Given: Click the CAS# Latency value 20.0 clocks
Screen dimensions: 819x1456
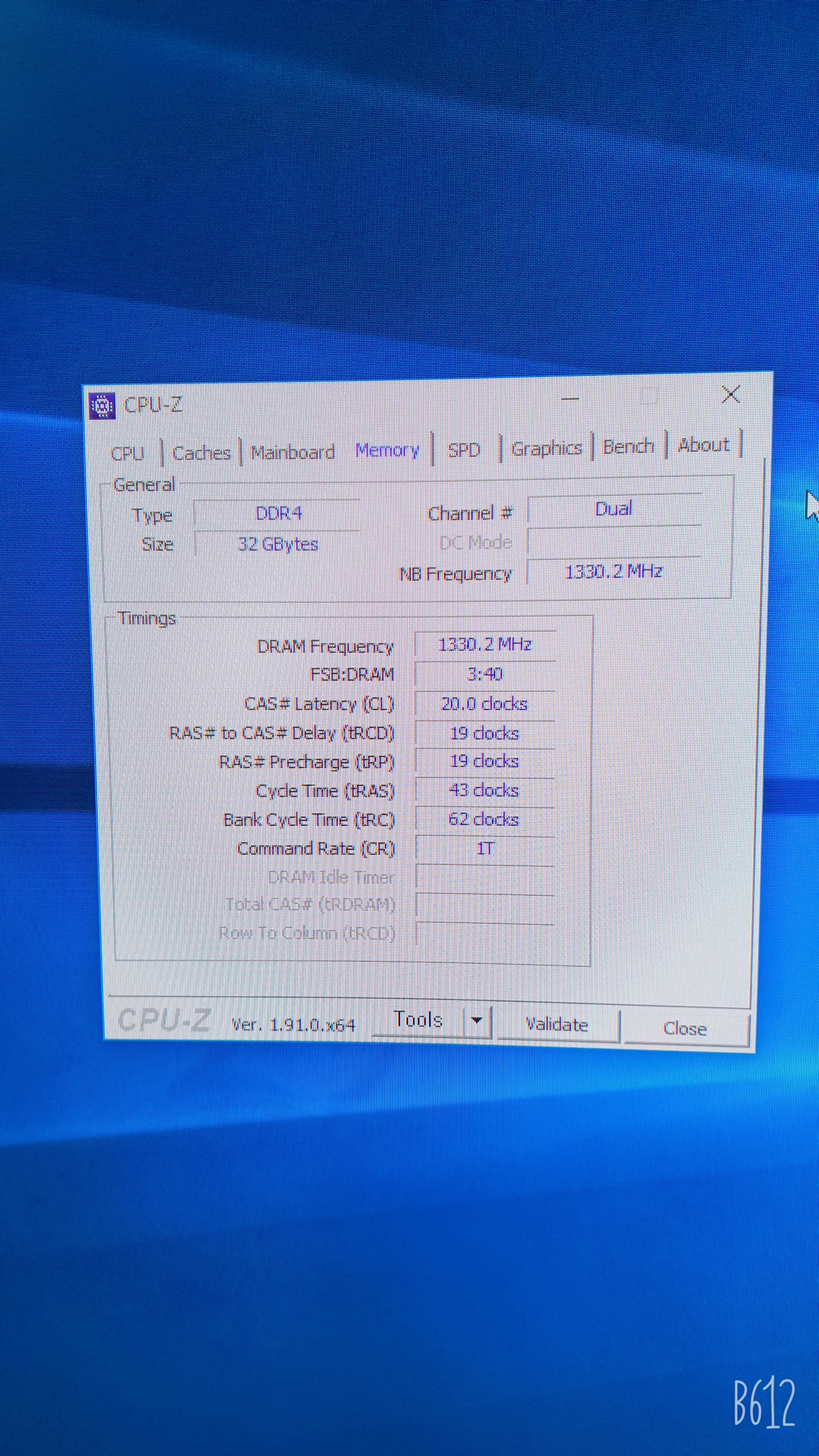Looking at the screenshot, I should tap(485, 704).
